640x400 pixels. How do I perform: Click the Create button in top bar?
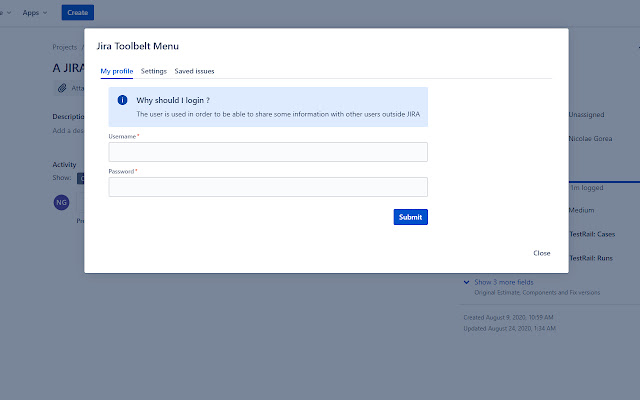pos(78,13)
